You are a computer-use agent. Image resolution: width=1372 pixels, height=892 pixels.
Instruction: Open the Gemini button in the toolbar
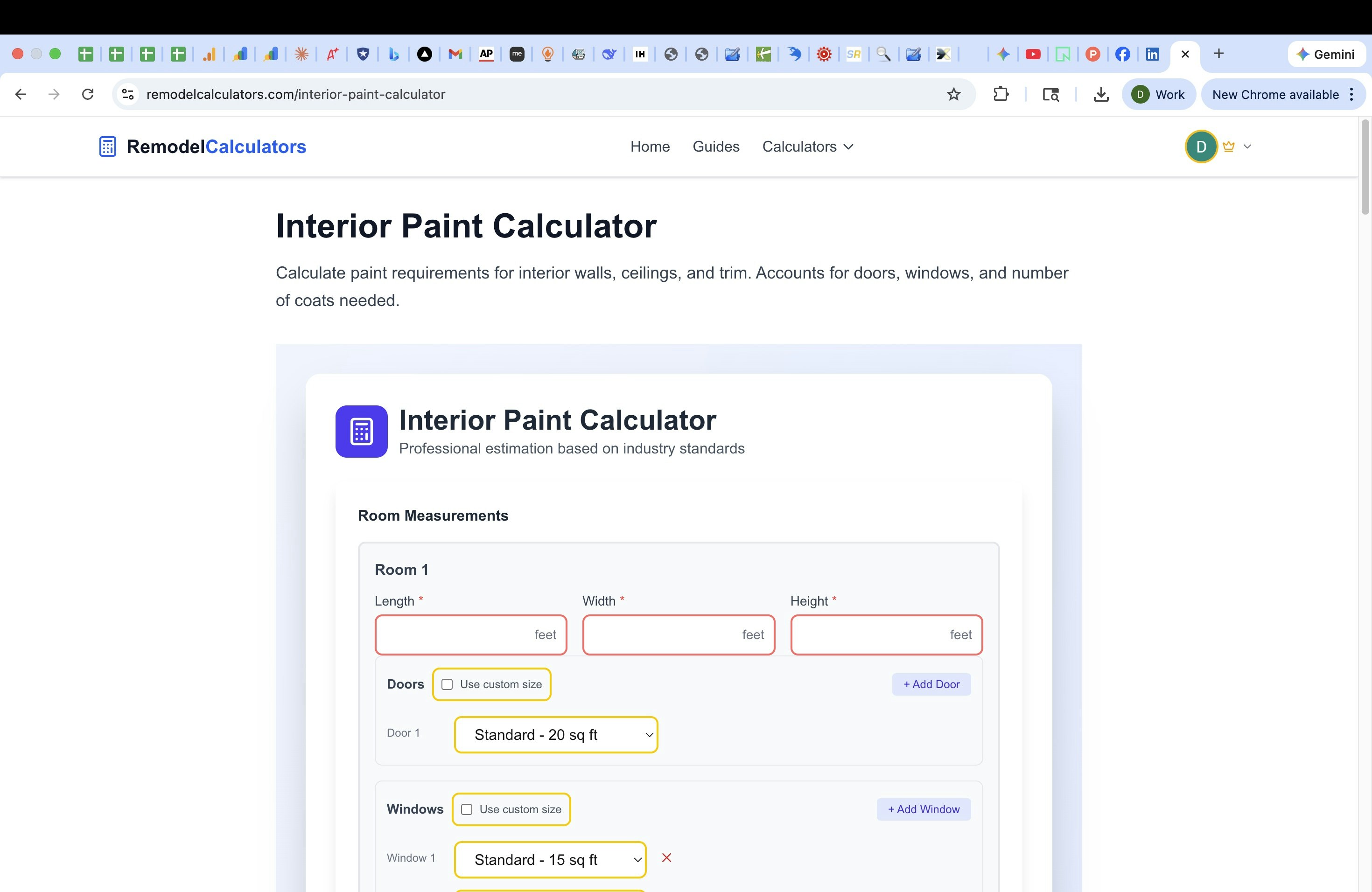(1326, 54)
